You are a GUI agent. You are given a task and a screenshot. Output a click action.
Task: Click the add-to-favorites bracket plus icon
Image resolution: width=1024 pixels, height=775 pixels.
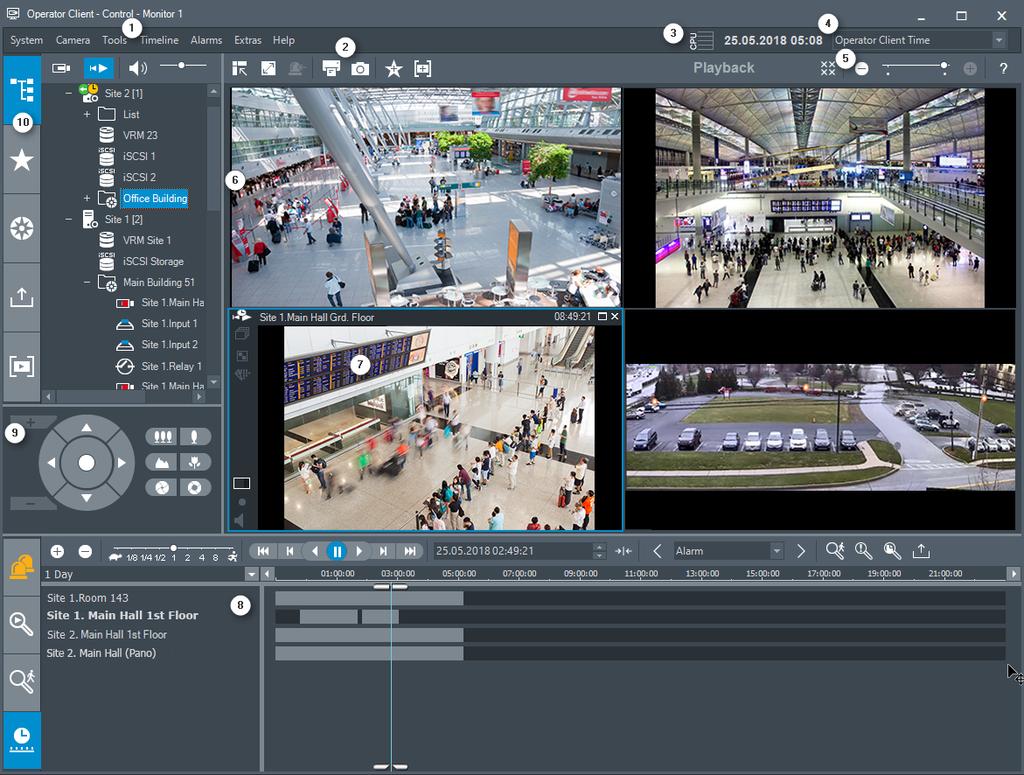[423, 68]
